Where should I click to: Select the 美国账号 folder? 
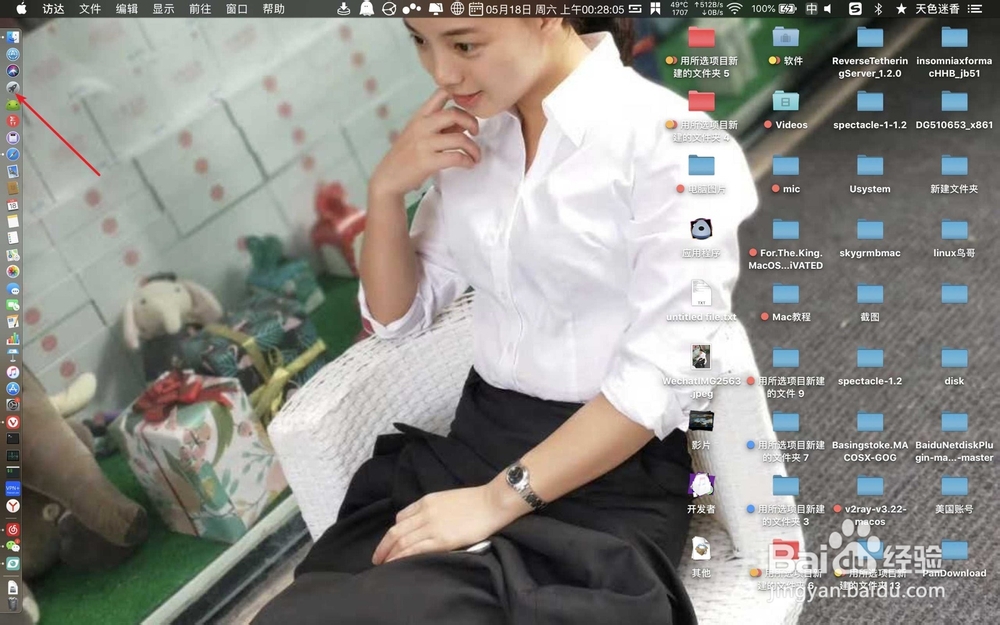click(954, 493)
